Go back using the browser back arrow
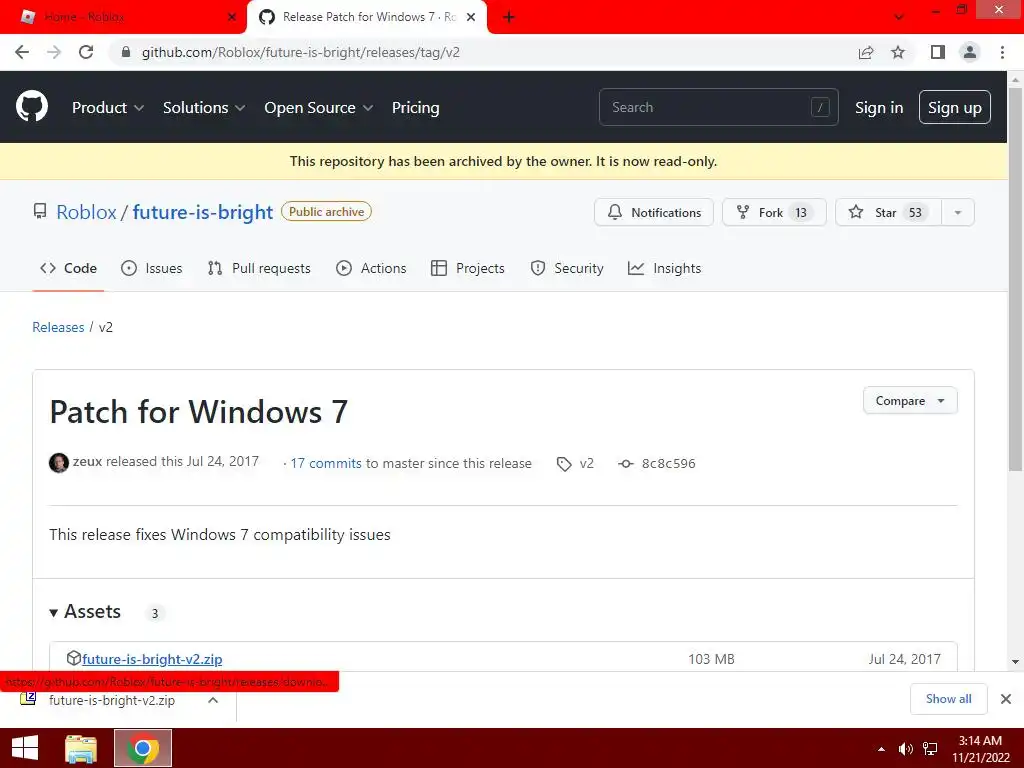 [22, 52]
